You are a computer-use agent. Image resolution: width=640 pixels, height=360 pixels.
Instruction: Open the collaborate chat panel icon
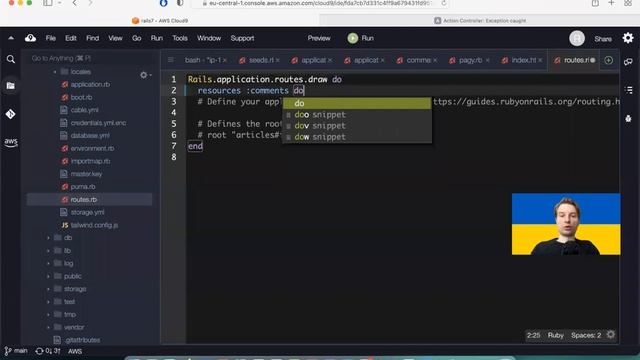(x=628, y=62)
